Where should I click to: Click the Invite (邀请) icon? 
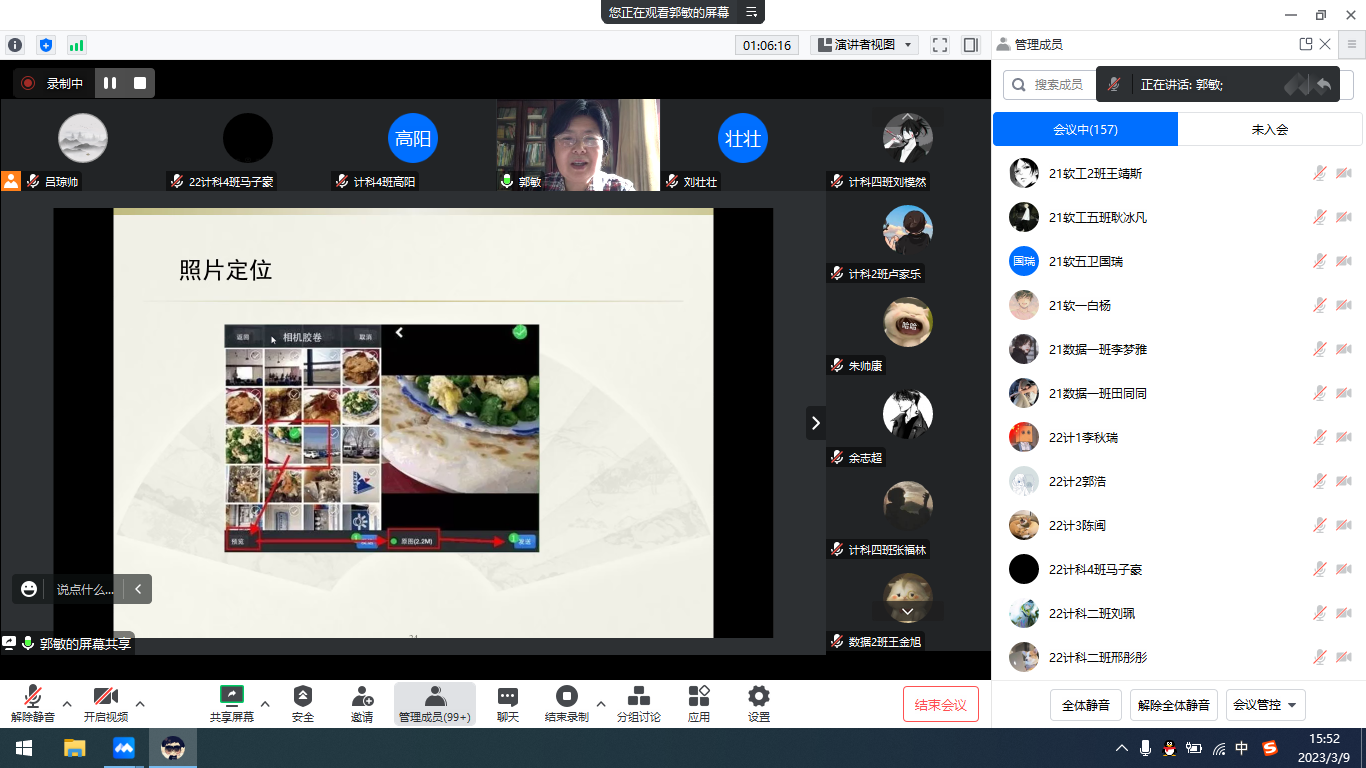pyautogui.click(x=362, y=703)
